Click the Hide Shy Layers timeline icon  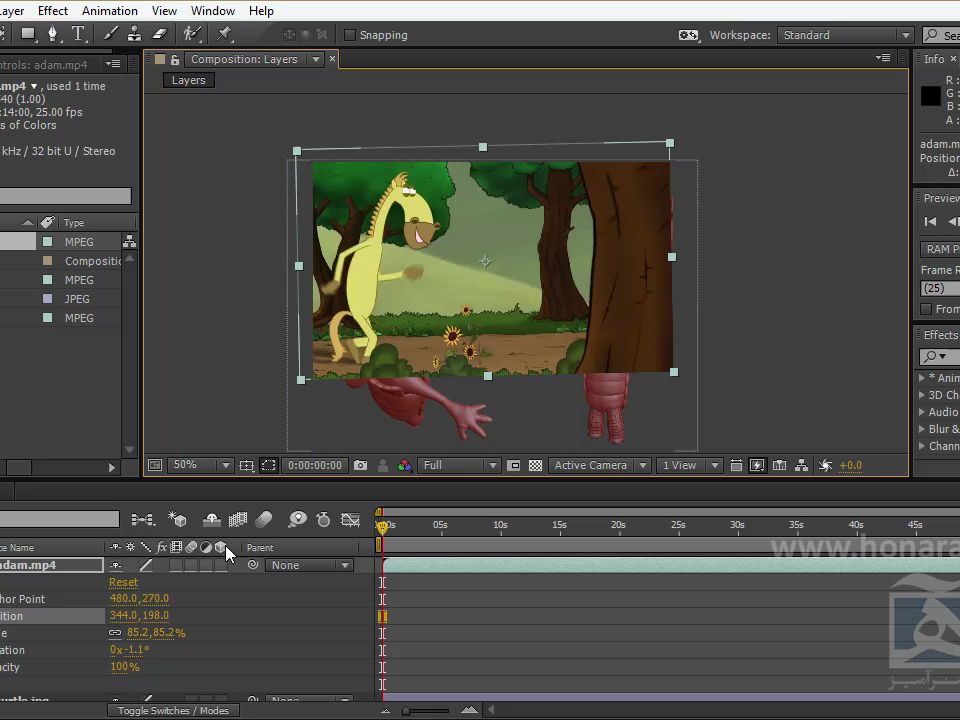click(212, 520)
